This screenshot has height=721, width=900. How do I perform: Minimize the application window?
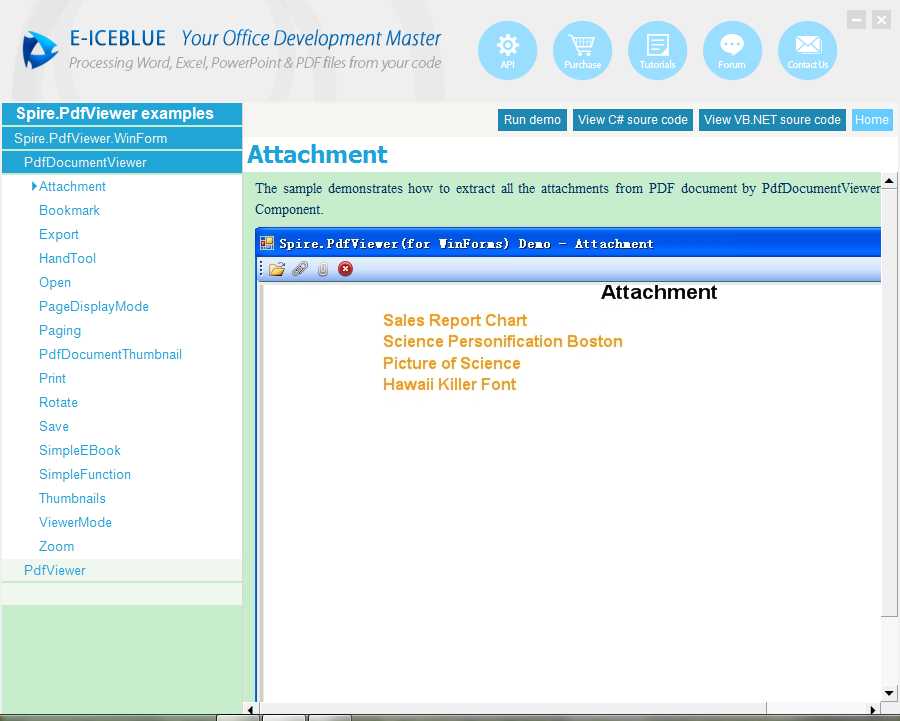point(856,20)
